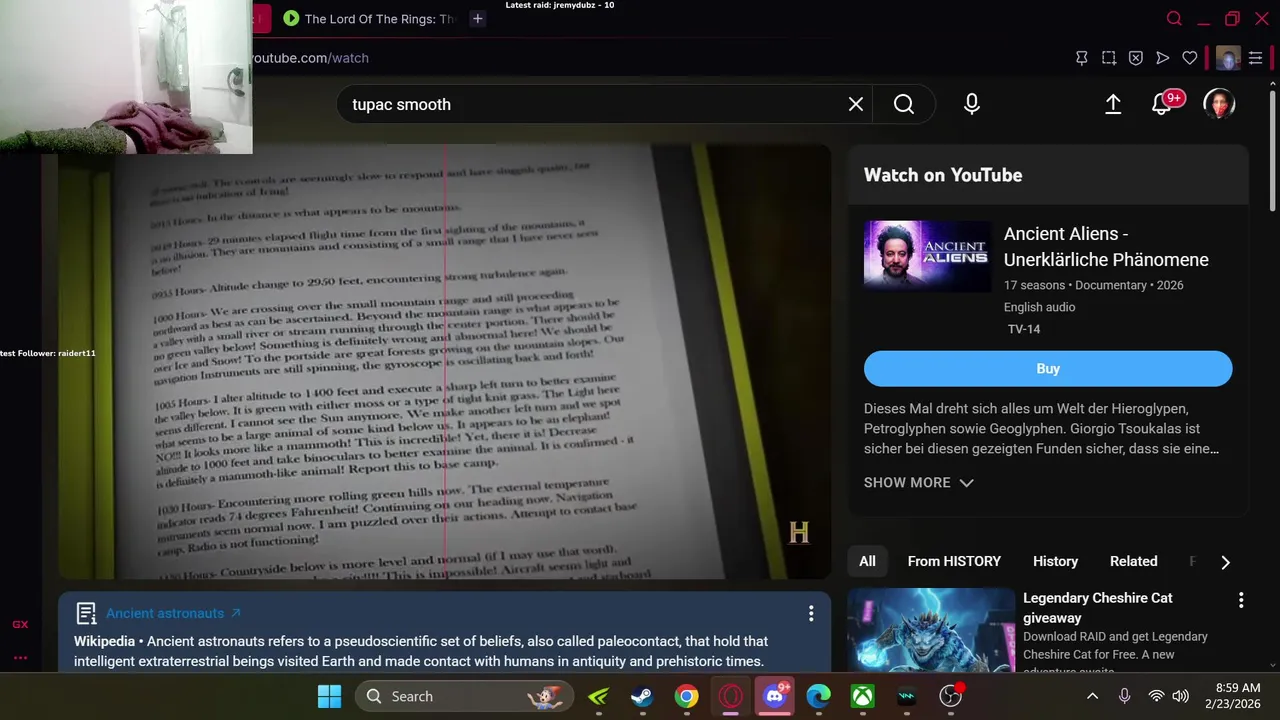Bookmark the page with the heart icon
1280x720 pixels.
point(1190,58)
